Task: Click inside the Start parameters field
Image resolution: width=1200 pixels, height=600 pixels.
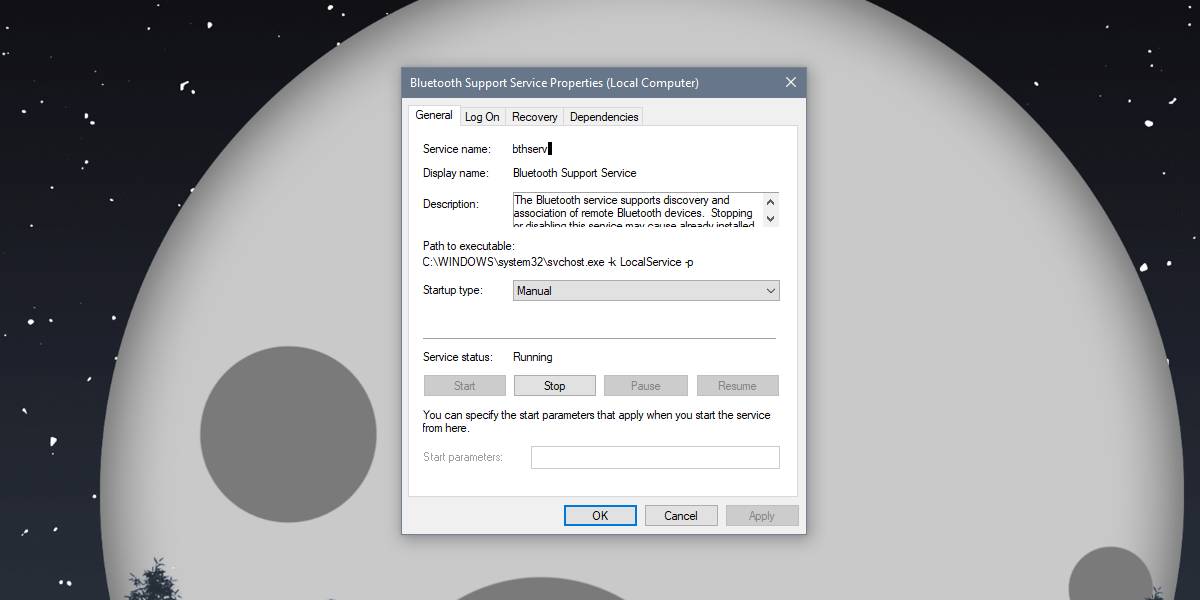Action: pos(655,457)
